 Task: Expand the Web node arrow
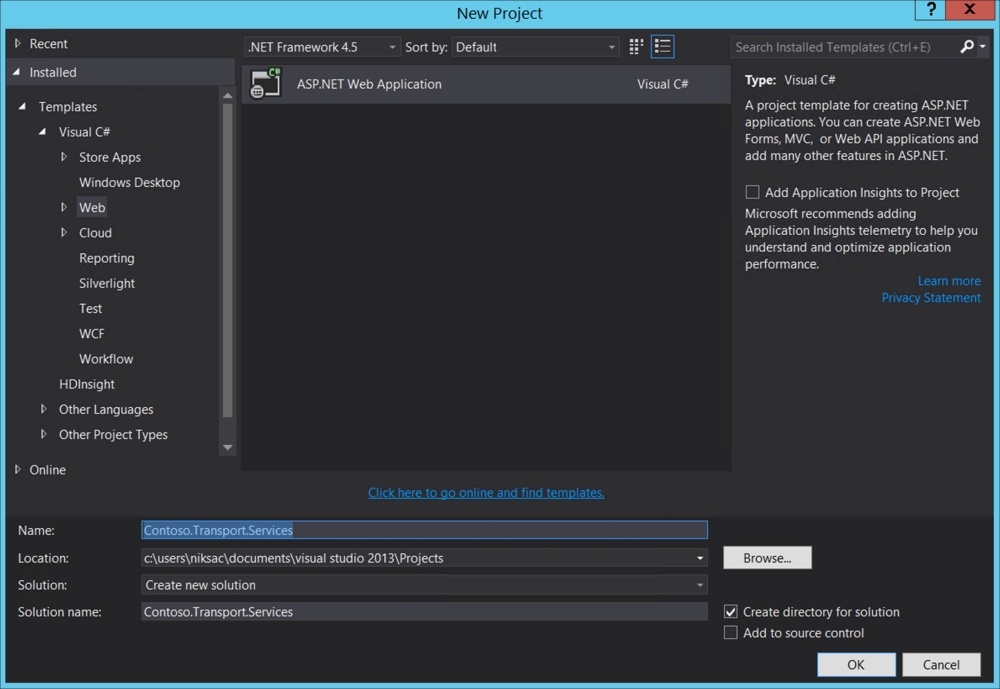[63, 207]
